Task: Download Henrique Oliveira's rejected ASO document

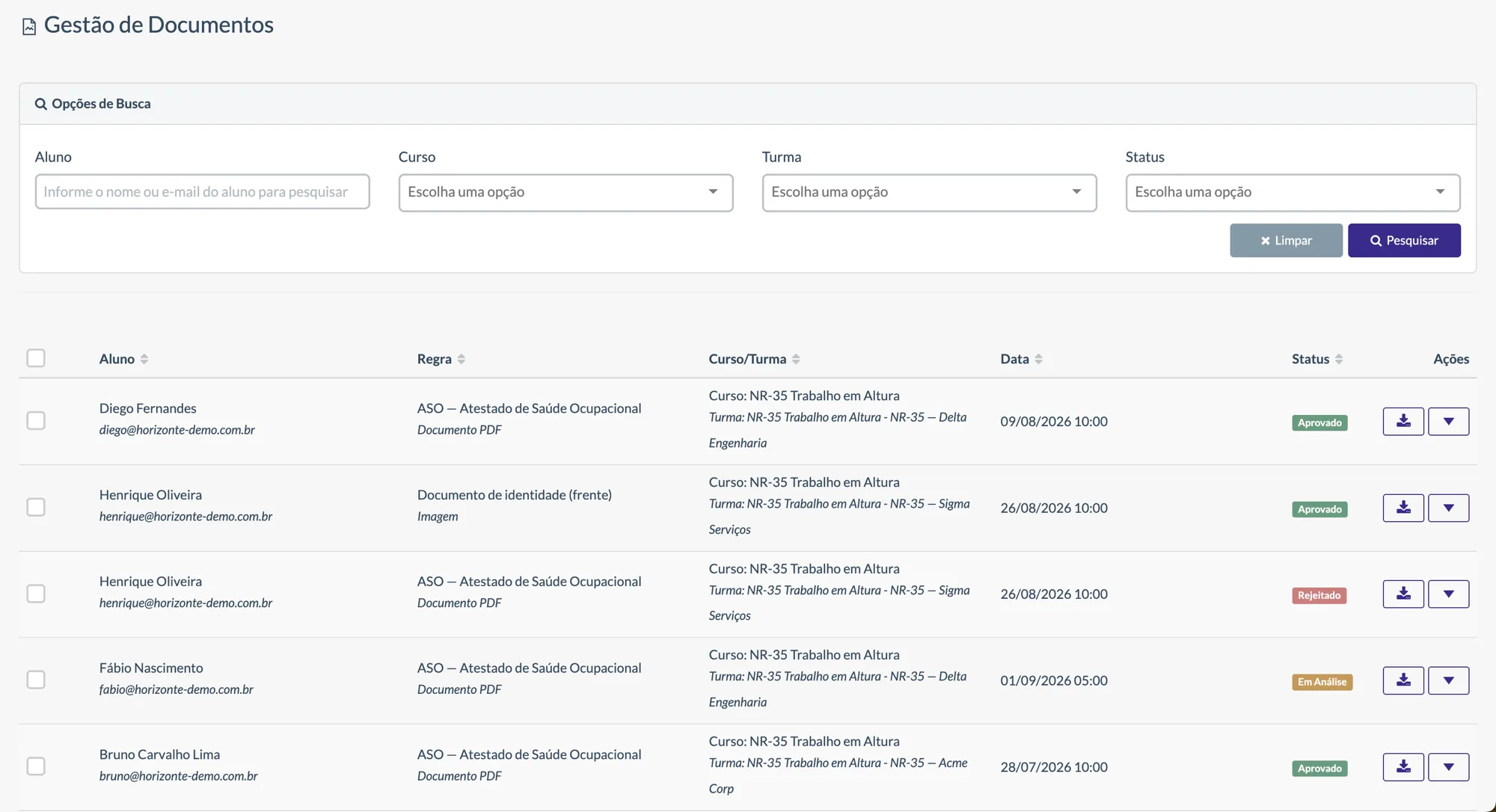Action: click(1403, 594)
